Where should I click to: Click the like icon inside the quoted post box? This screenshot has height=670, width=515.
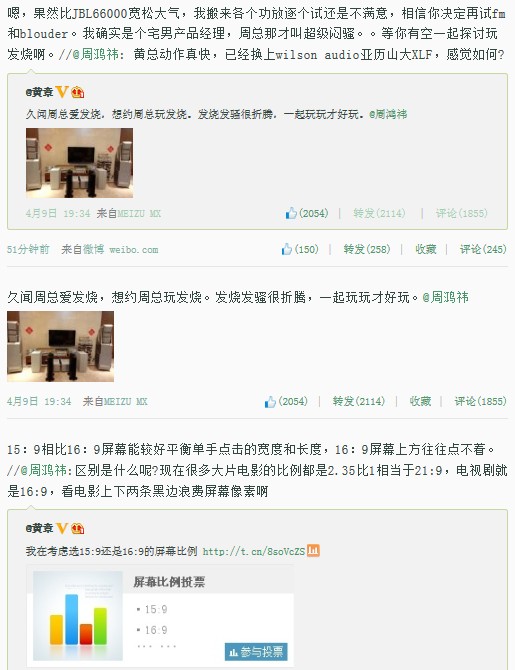(x=291, y=213)
